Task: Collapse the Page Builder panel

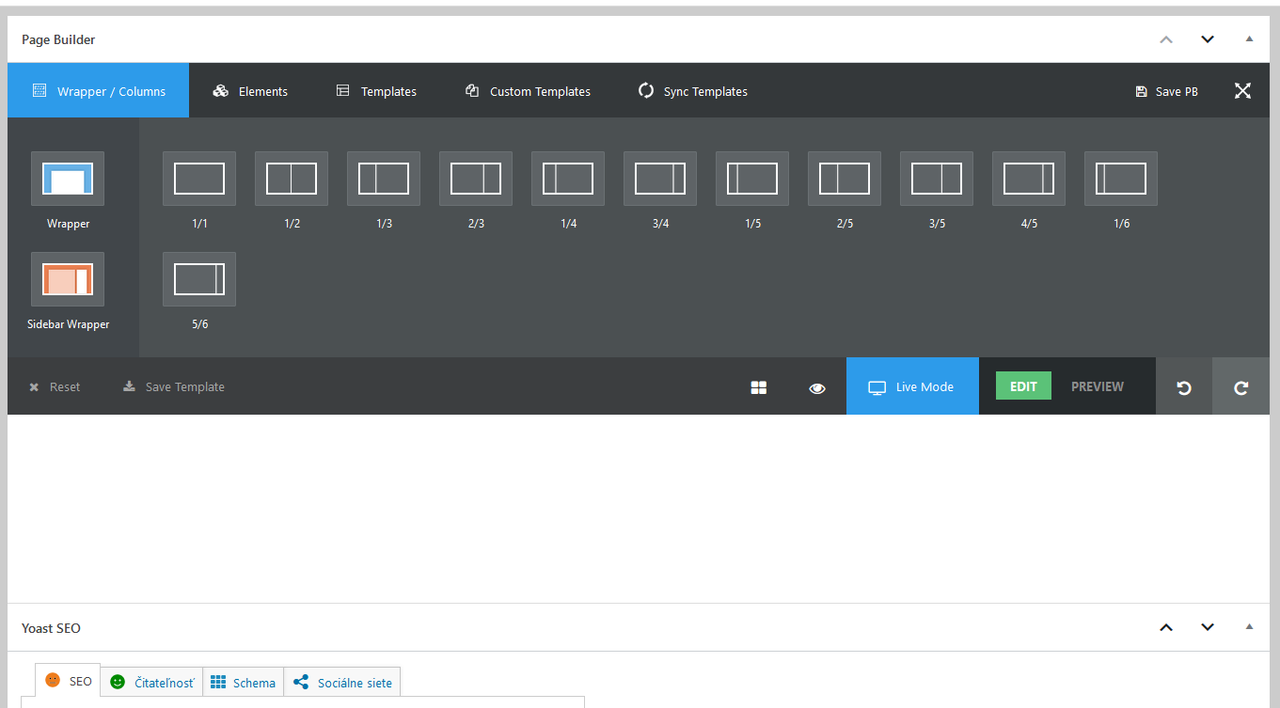Action: (x=1249, y=39)
